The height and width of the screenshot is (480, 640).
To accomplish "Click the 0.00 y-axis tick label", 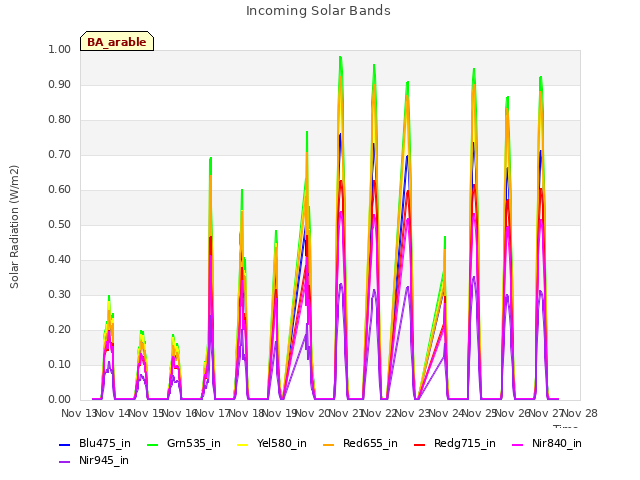I will pyautogui.click(x=60, y=400).
